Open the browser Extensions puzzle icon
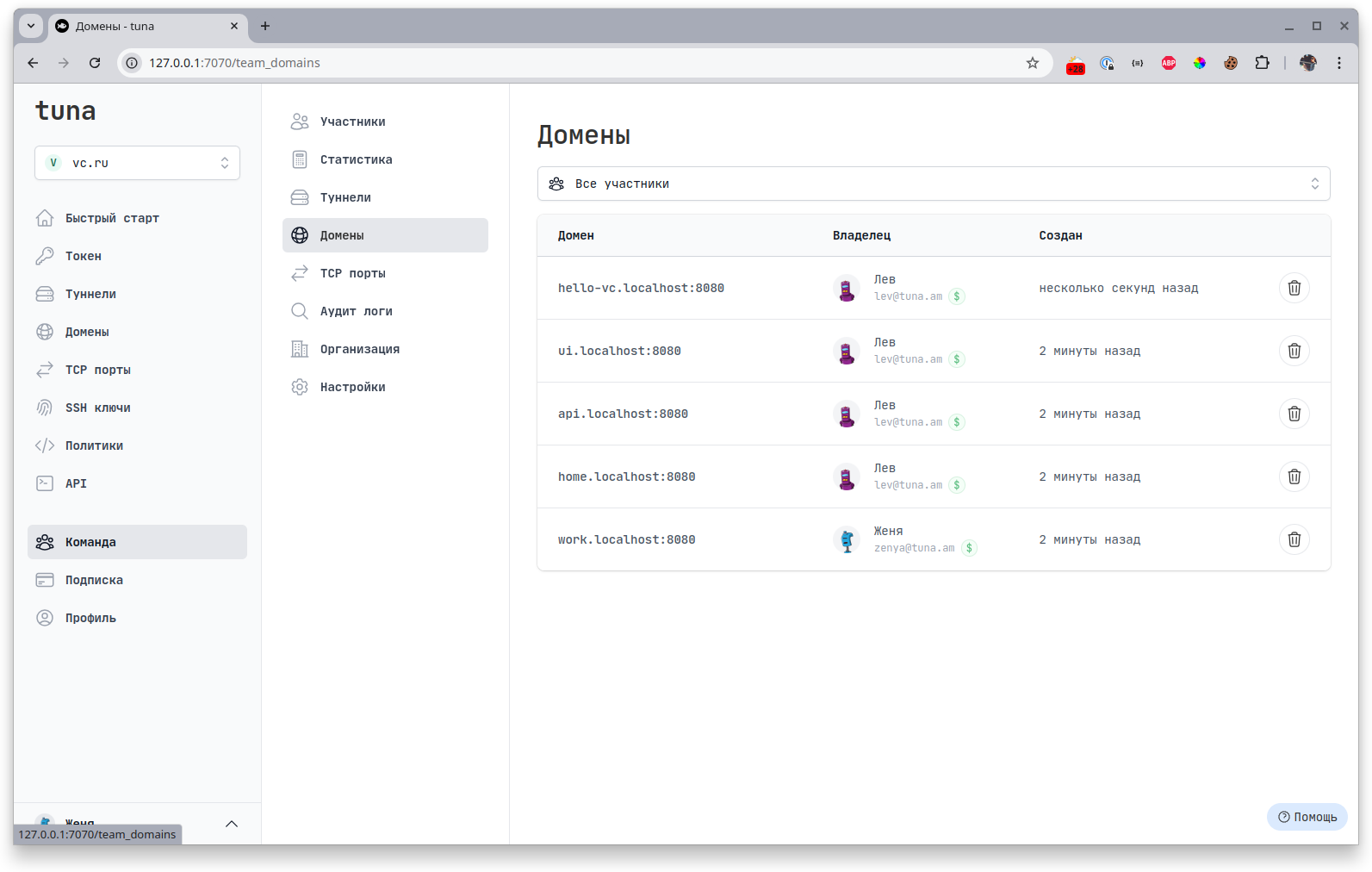Image resolution: width=1372 pixels, height=872 pixels. pos(1262,63)
